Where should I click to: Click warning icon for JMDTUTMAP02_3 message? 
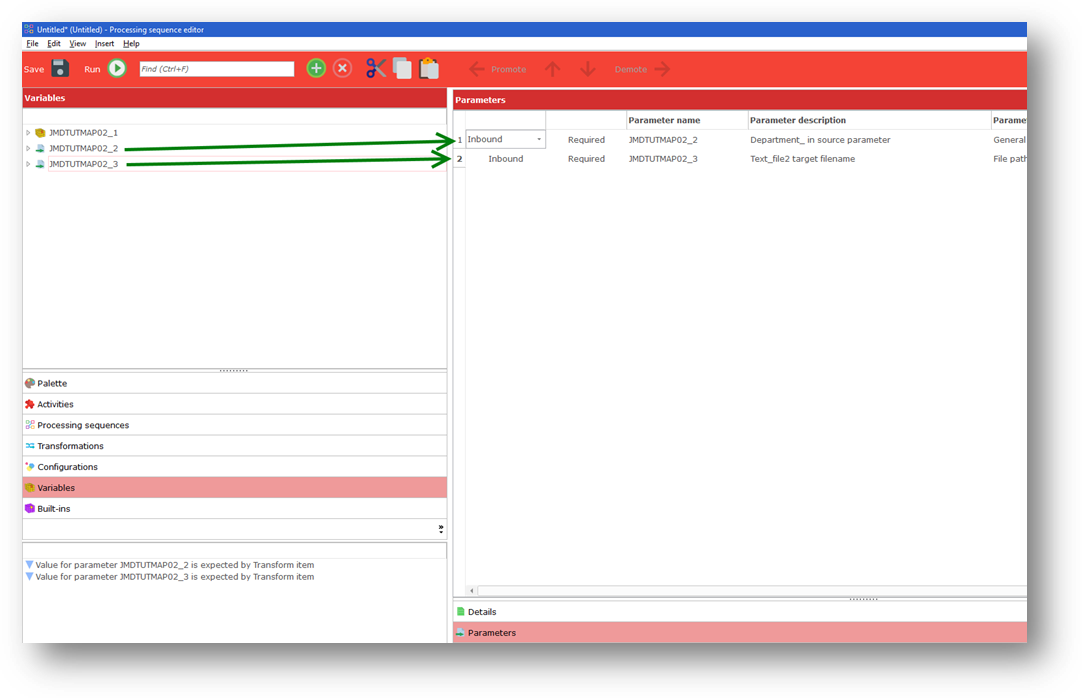click(29, 576)
